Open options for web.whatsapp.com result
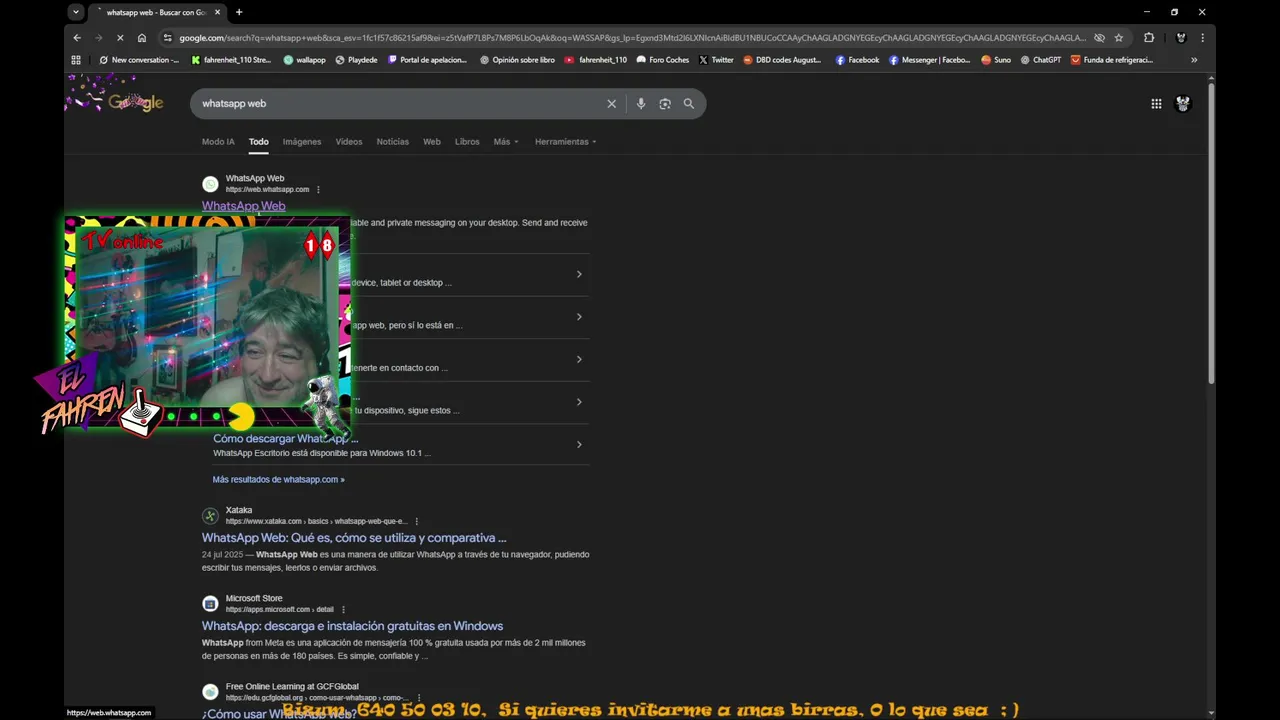1280x720 pixels. (x=318, y=190)
